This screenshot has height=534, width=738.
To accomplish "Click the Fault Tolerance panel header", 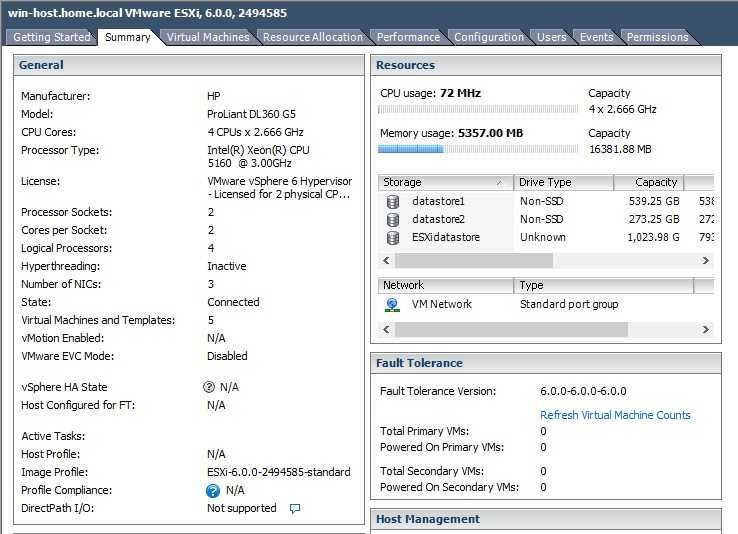I will point(546,363).
